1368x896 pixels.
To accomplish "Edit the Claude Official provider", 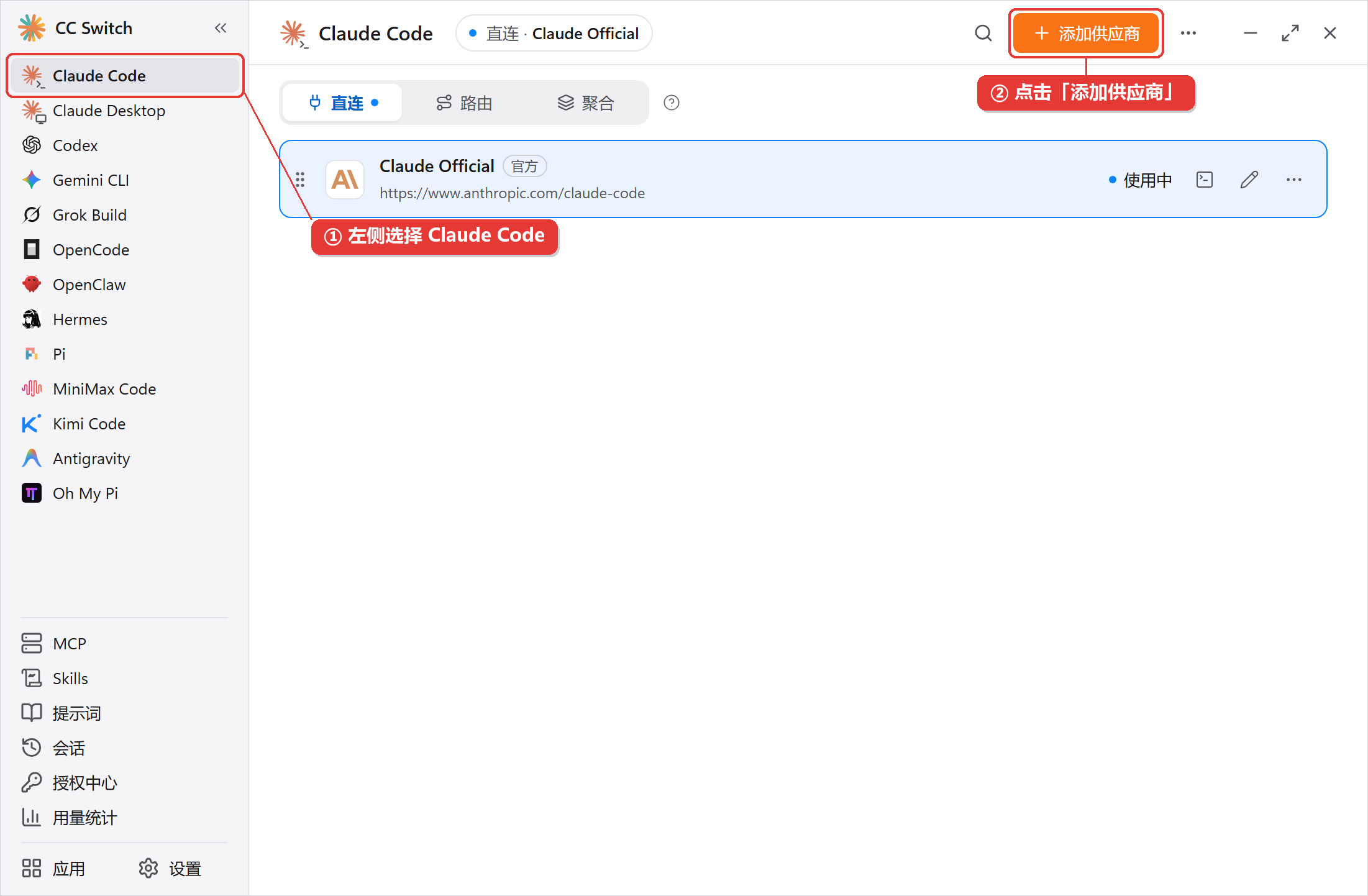I will click(x=1249, y=180).
